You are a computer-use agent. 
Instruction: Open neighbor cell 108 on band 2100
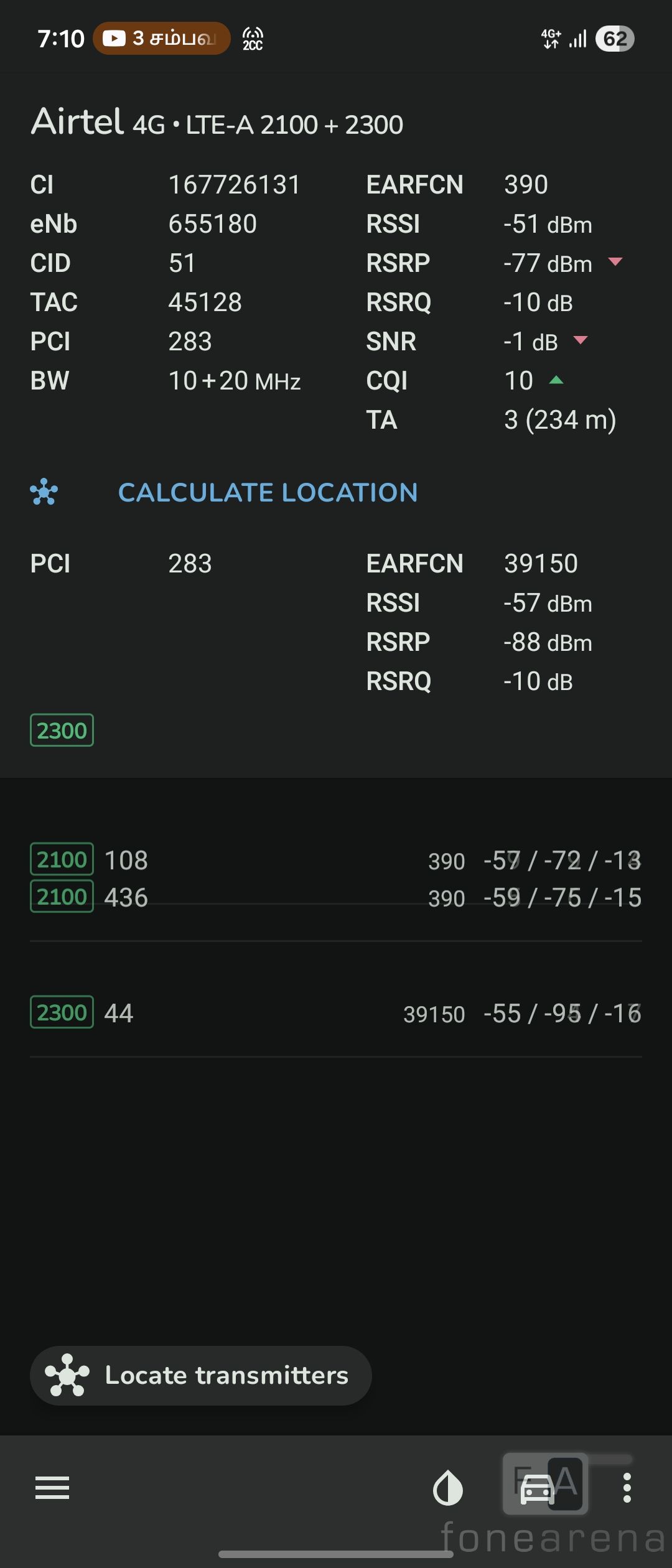[x=336, y=860]
